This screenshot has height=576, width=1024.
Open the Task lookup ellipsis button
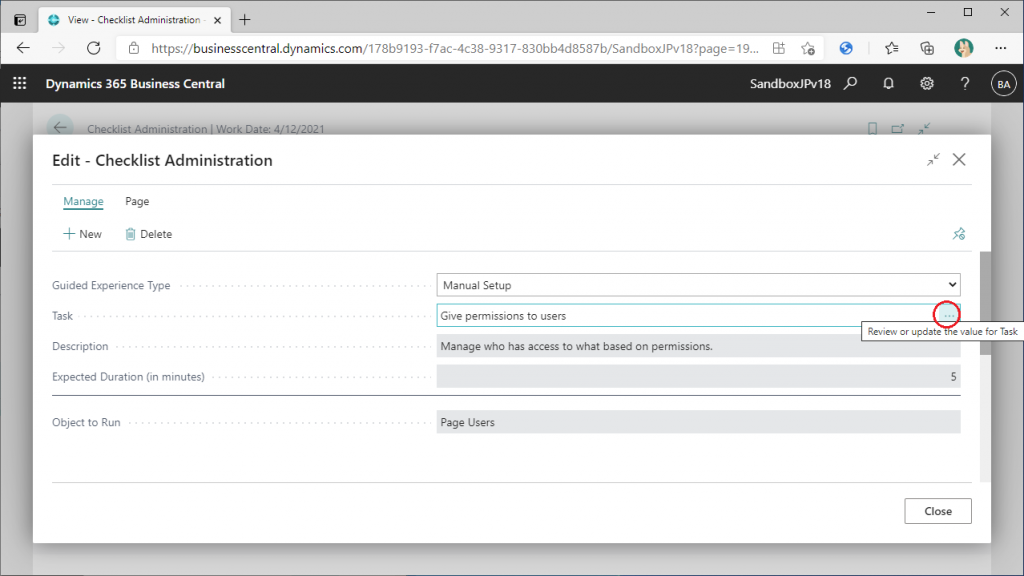pos(948,315)
